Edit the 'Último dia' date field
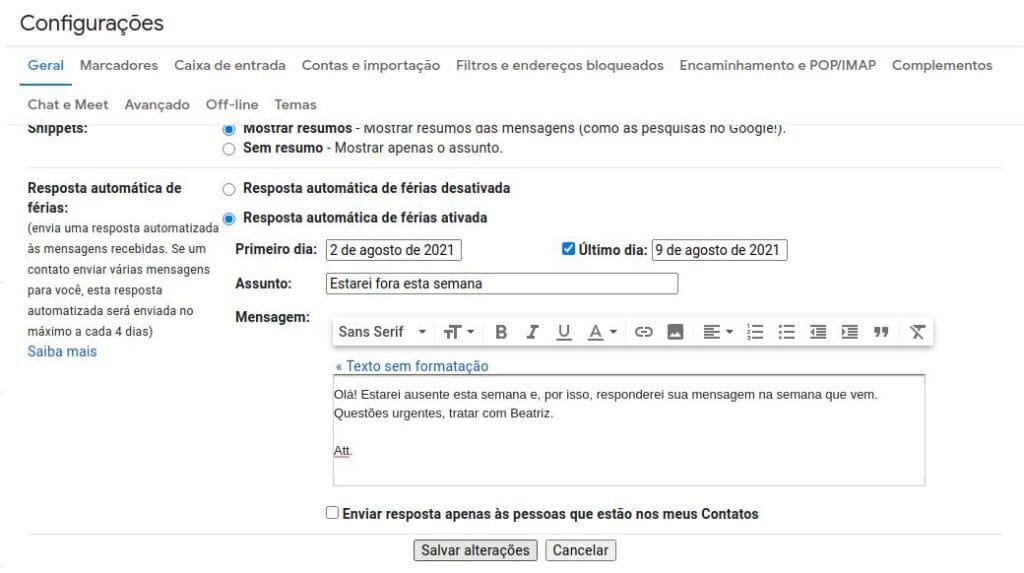This screenshot has height=573, width=1024. 720,250
